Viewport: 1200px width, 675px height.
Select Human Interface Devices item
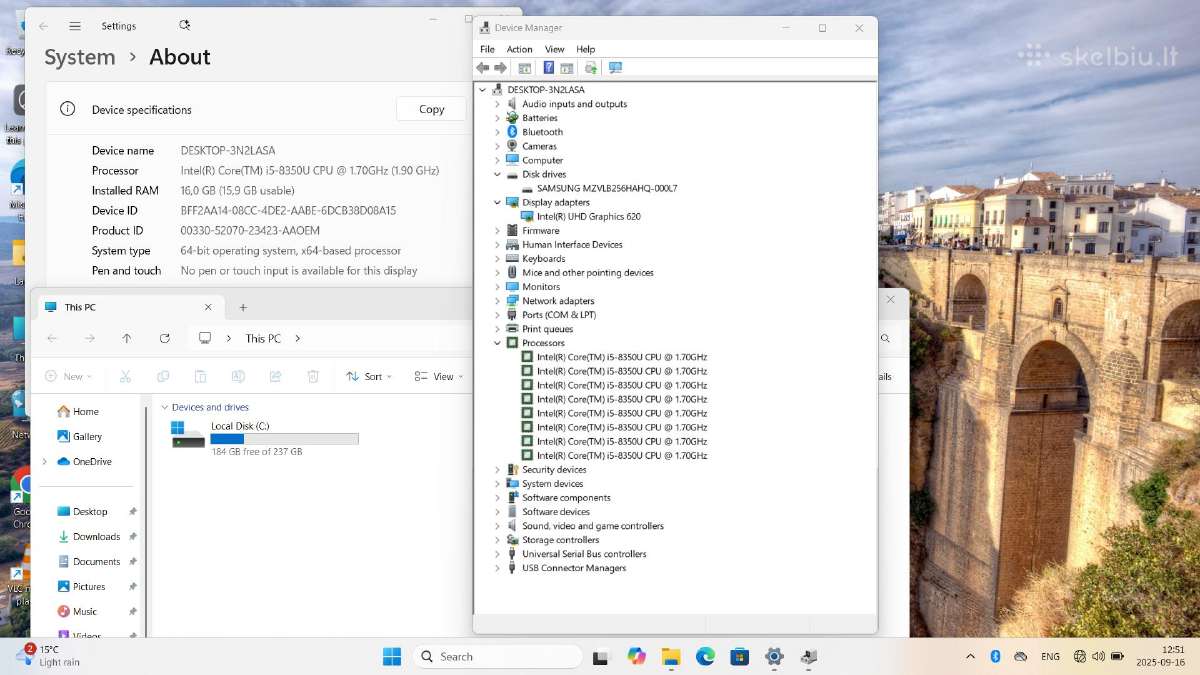click(x=572, y=244)
